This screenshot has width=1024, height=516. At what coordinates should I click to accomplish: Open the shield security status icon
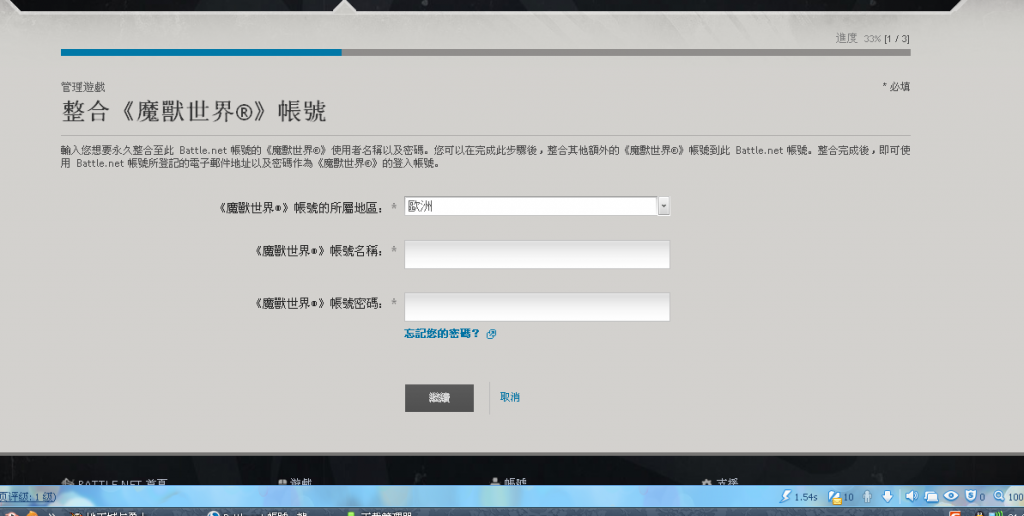coord(970,496)
